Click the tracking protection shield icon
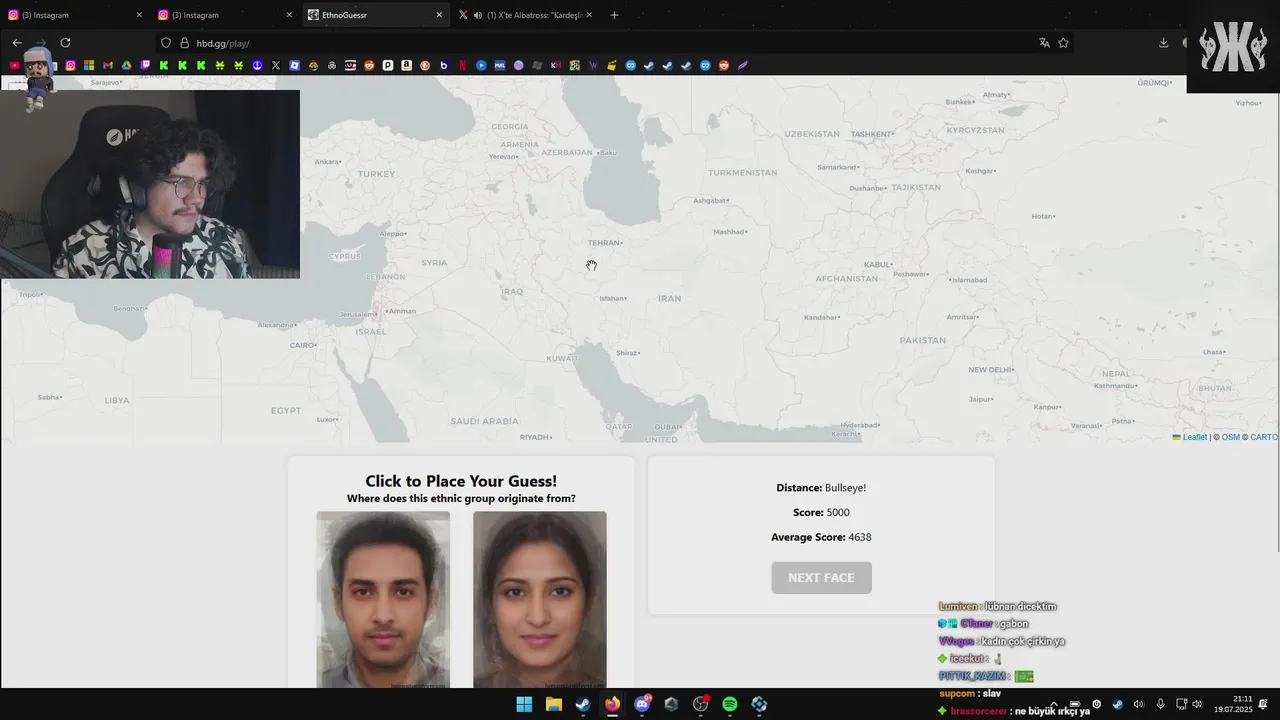Viewport: 1280px width, 720px height. [166, 43]
